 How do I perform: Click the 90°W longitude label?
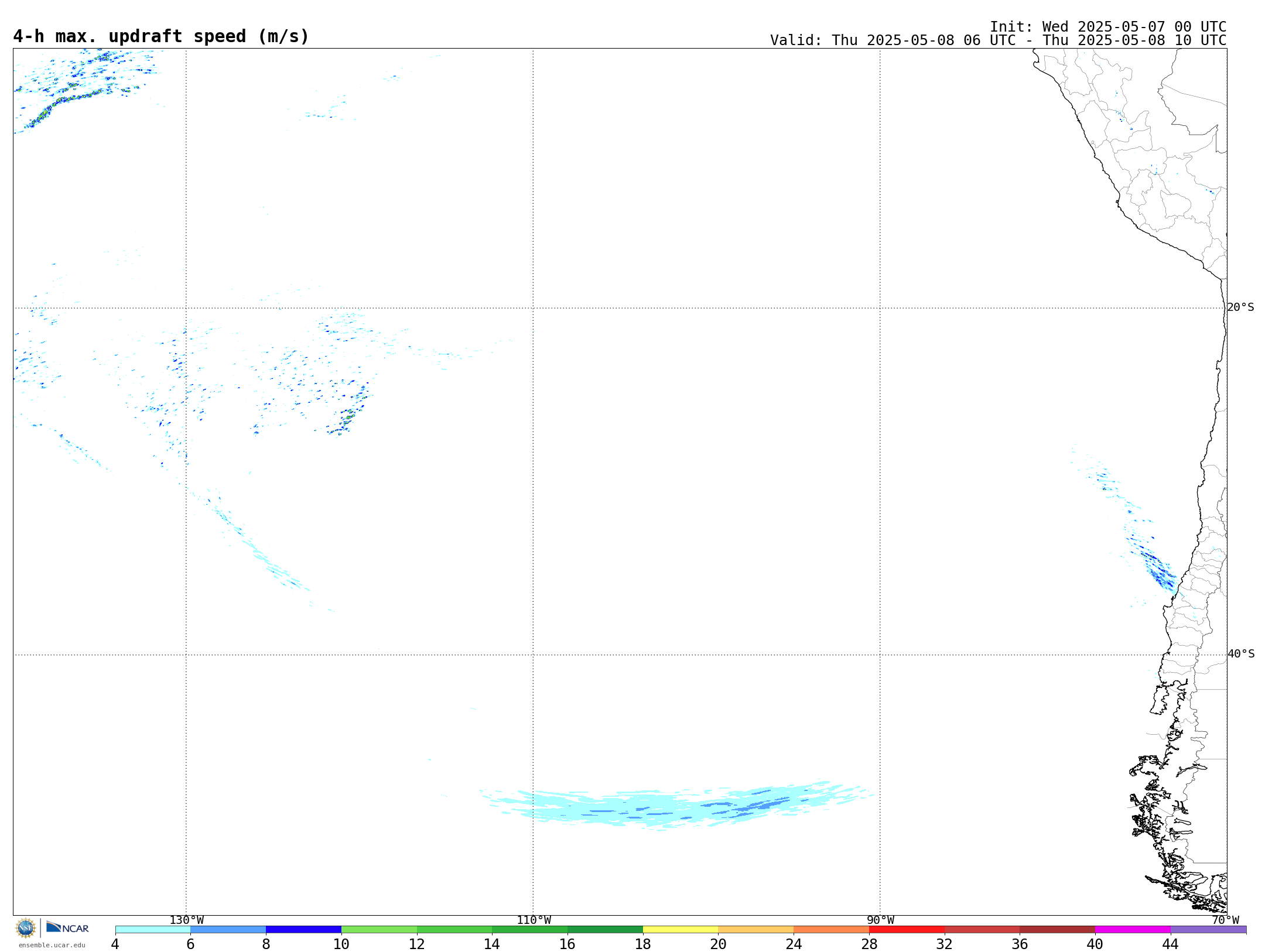(880, 920)
